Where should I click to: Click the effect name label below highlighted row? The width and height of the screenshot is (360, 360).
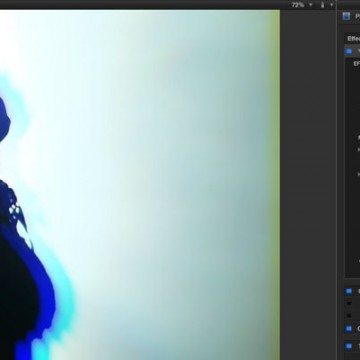click(x=356, y=63)
